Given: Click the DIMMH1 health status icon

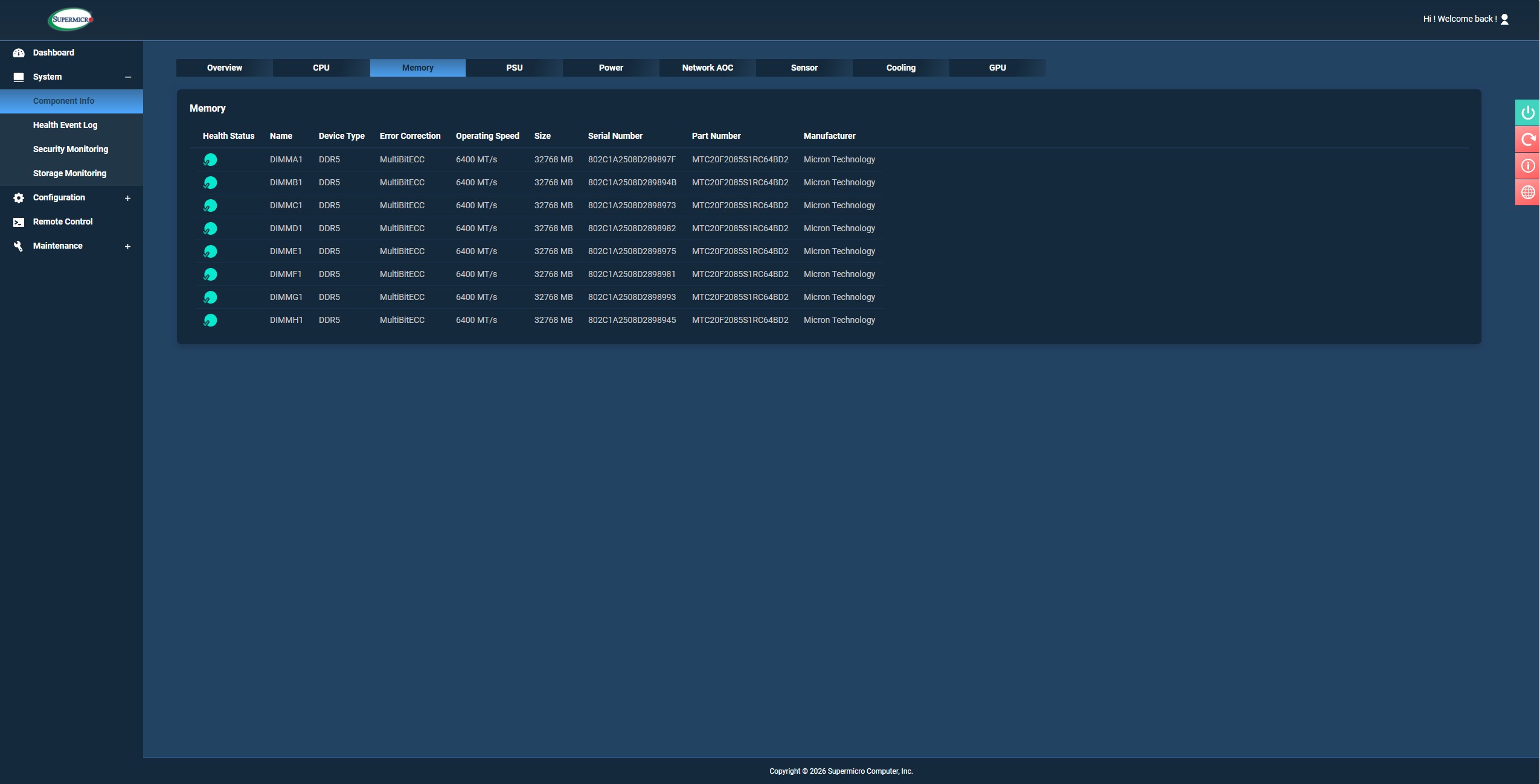Looking at the screenshot, I should click(210, 320).
